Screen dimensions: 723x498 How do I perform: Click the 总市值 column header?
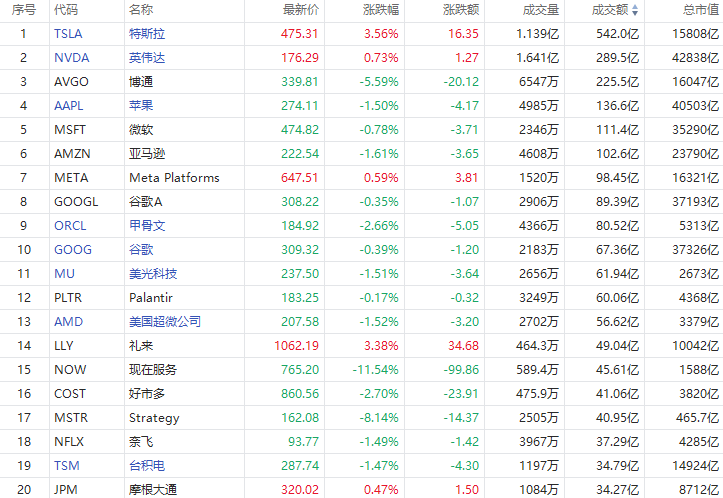(700, 9)
